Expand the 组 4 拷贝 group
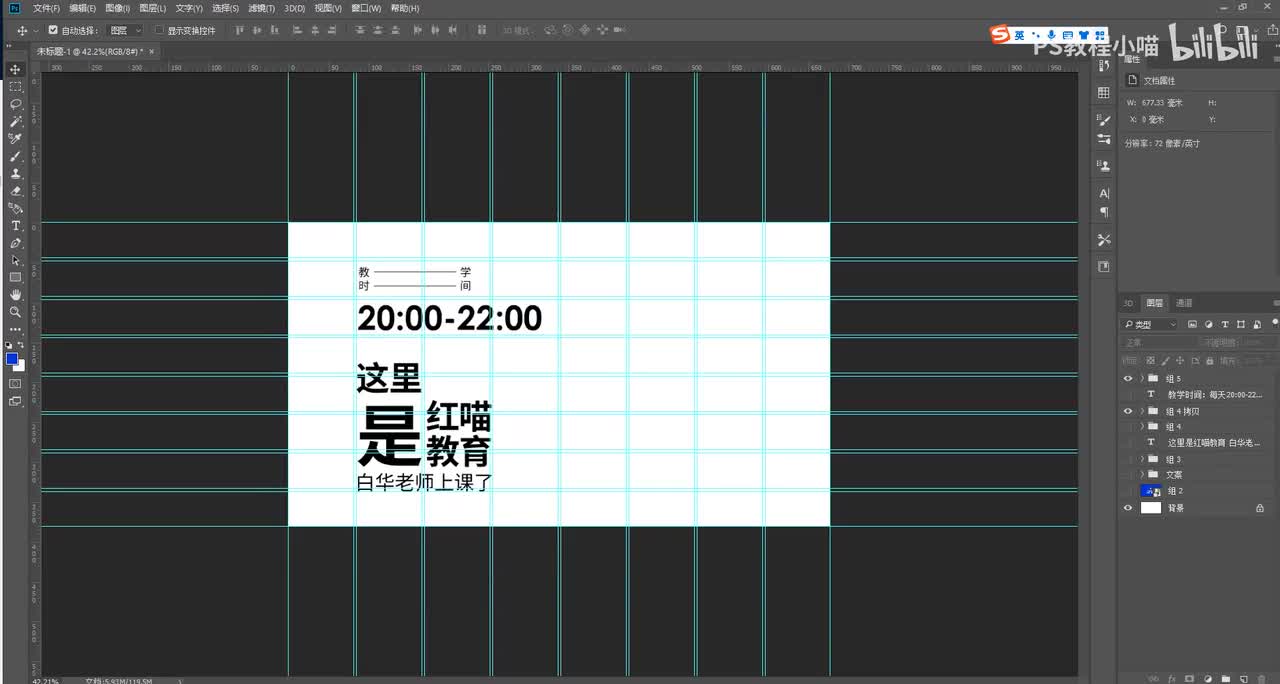Viewport: 1280px width, 684px height. pos(1142,411)
